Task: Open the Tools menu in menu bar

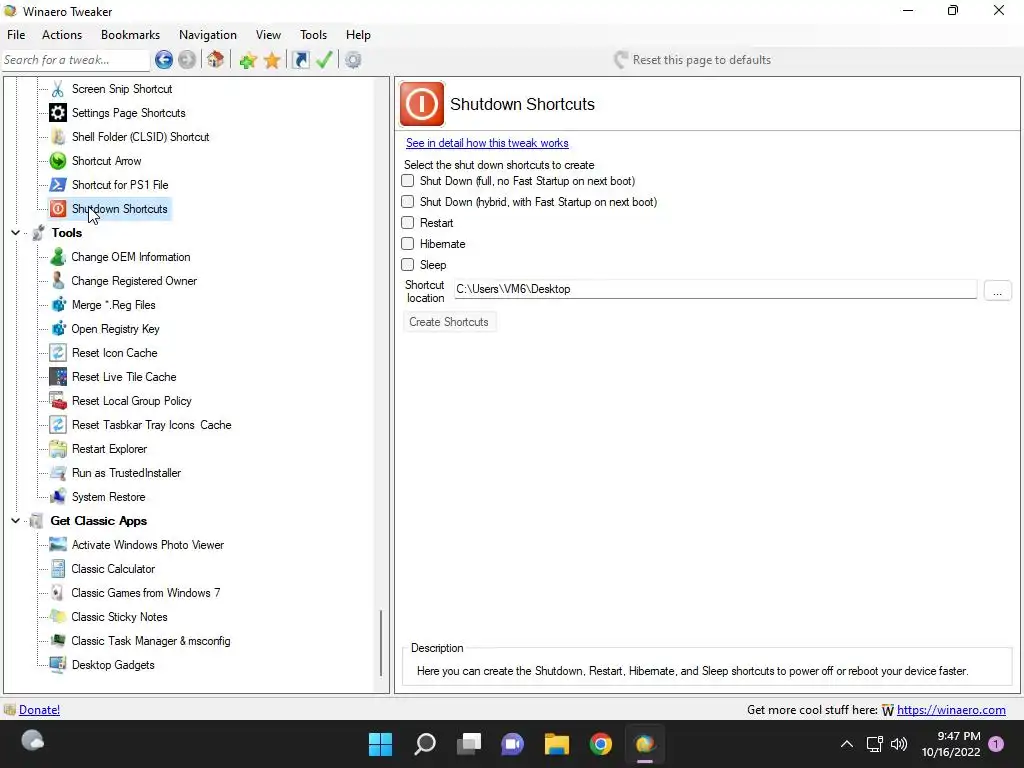Action: [x=313, y=35]
